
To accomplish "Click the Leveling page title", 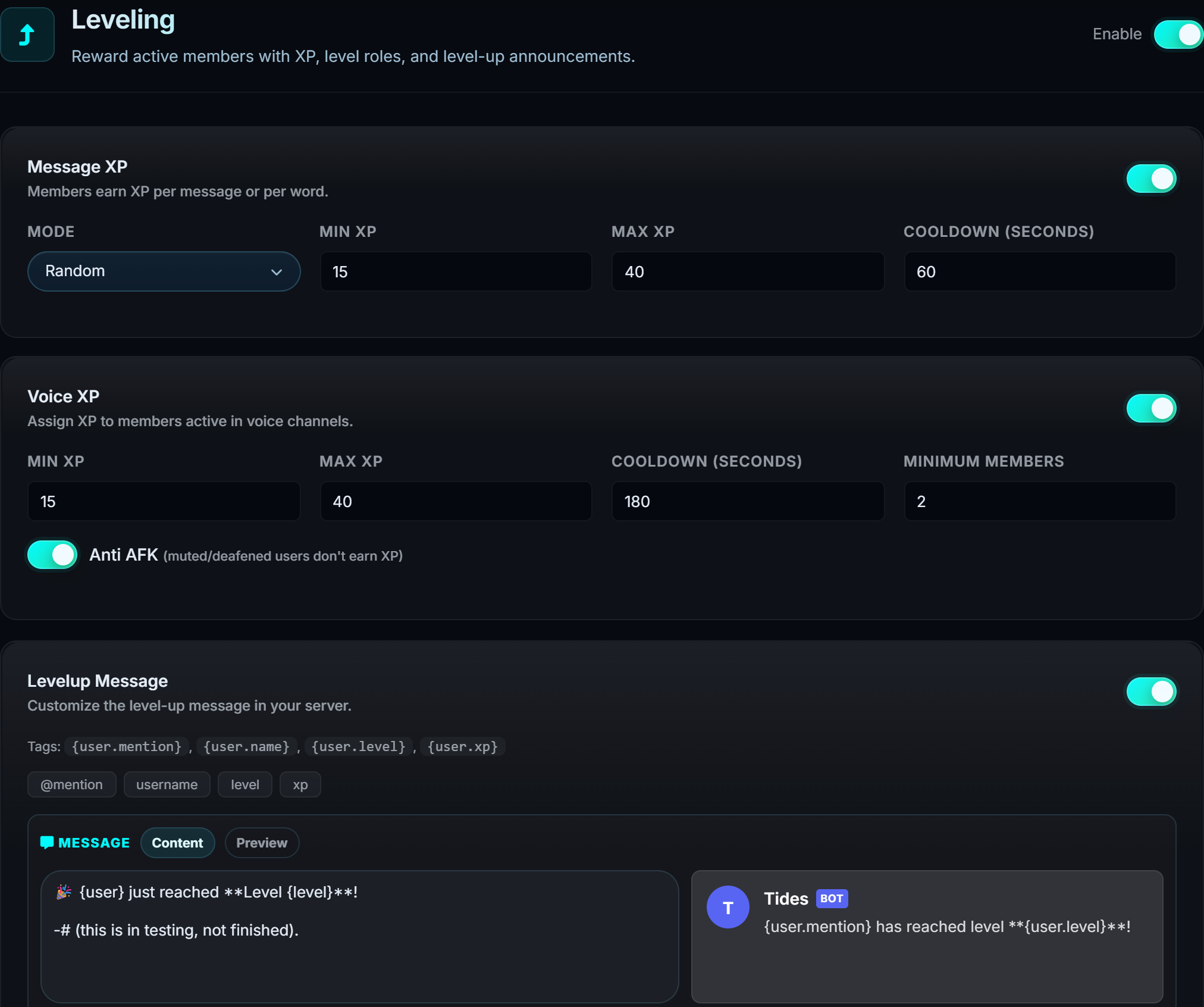I will [123, 20].
